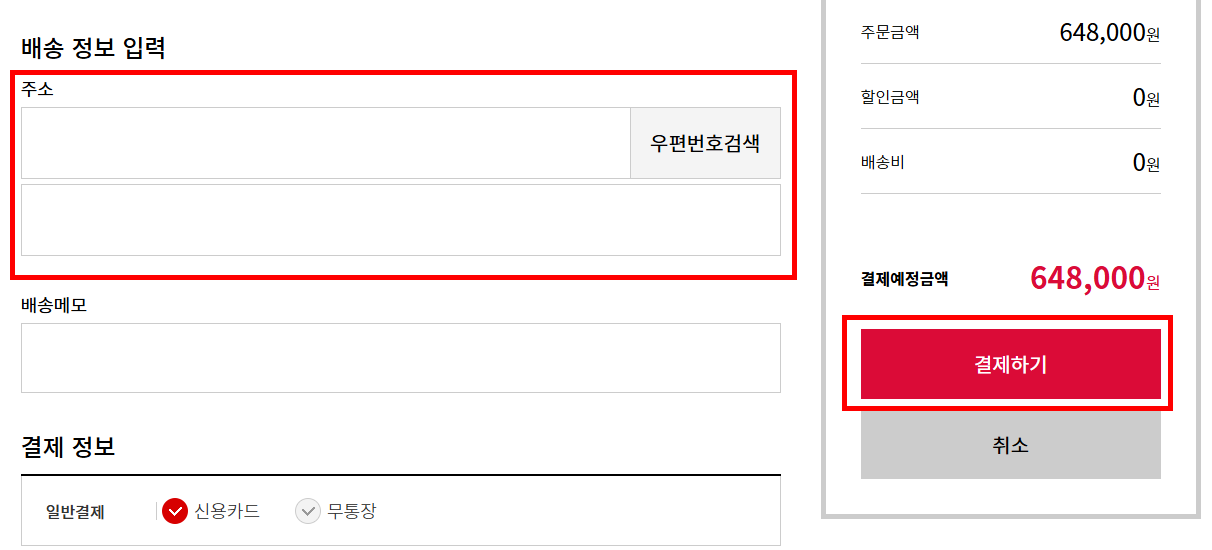Screen dimensions: 1212x550
Task: Click the red checkmark icon beside 신용카드
Action: click(x=175, y=511)
